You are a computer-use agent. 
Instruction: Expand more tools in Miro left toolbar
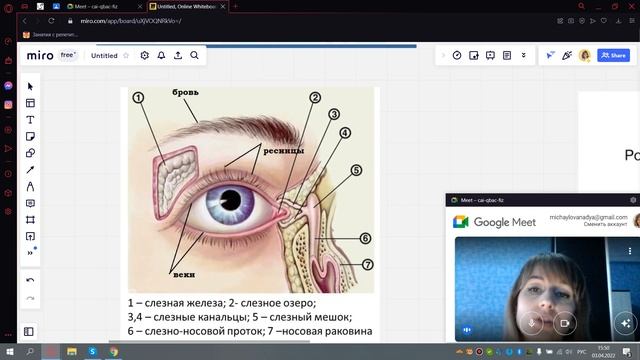click(x=30, y=253)
